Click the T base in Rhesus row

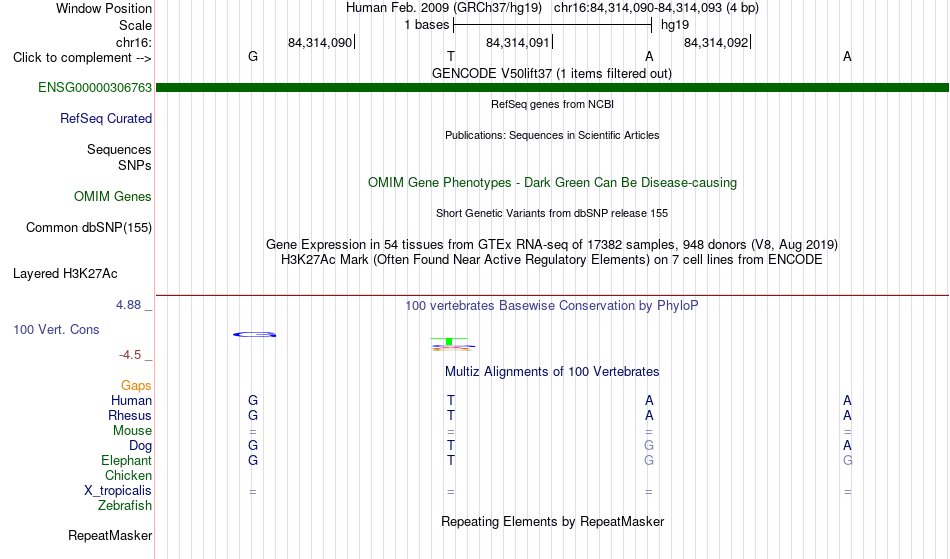pos(451,415)
